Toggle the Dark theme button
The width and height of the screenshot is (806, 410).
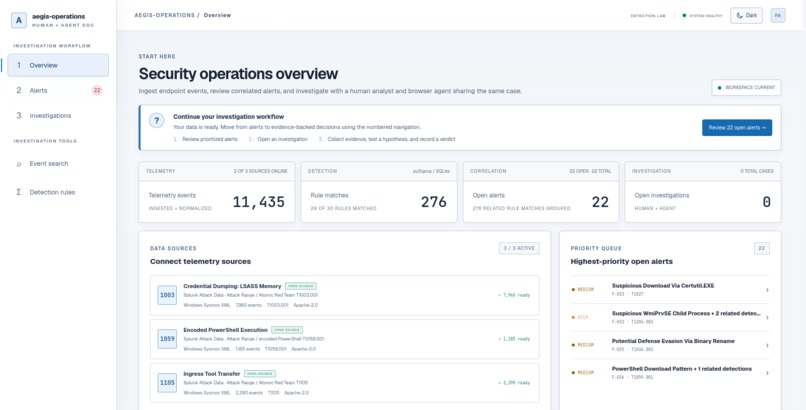pos(746,15)
